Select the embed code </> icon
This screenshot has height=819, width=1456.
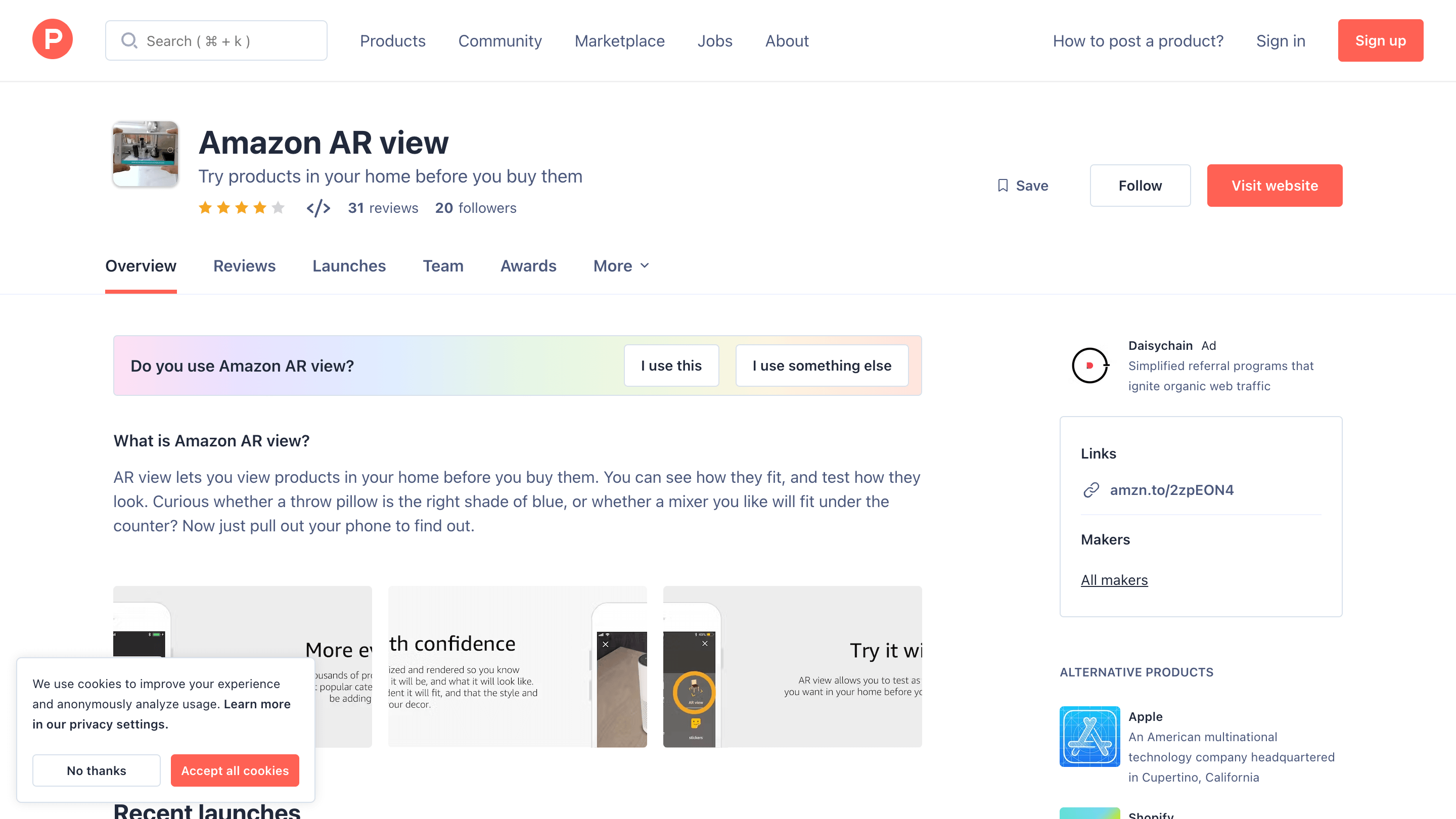click(x=318, y=207)
